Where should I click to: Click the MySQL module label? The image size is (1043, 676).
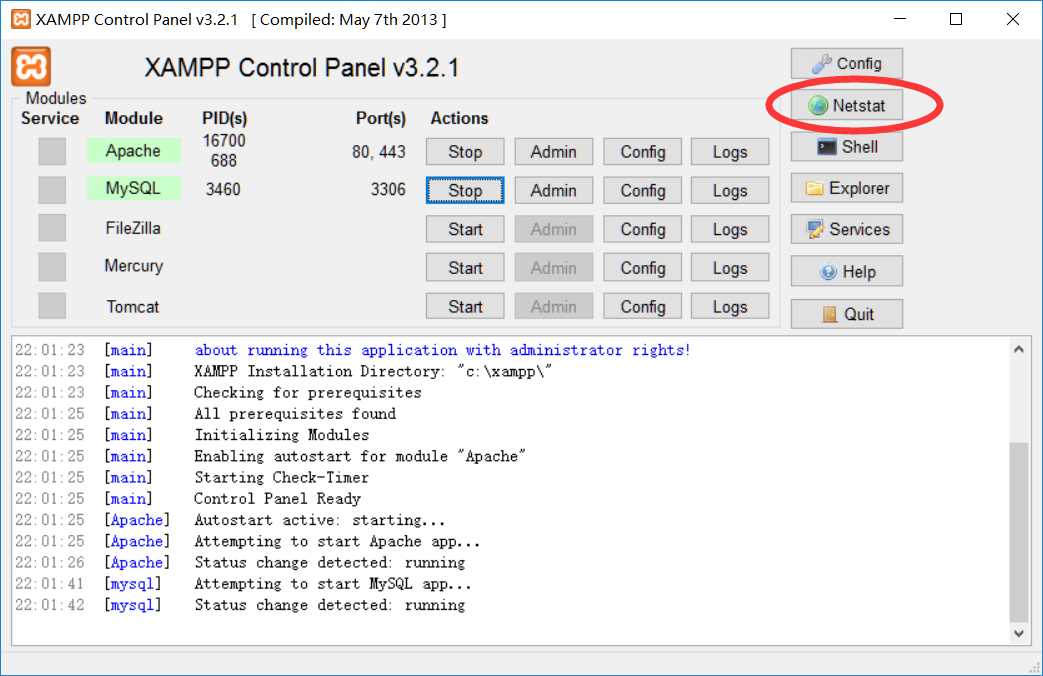tap(134, 188)
